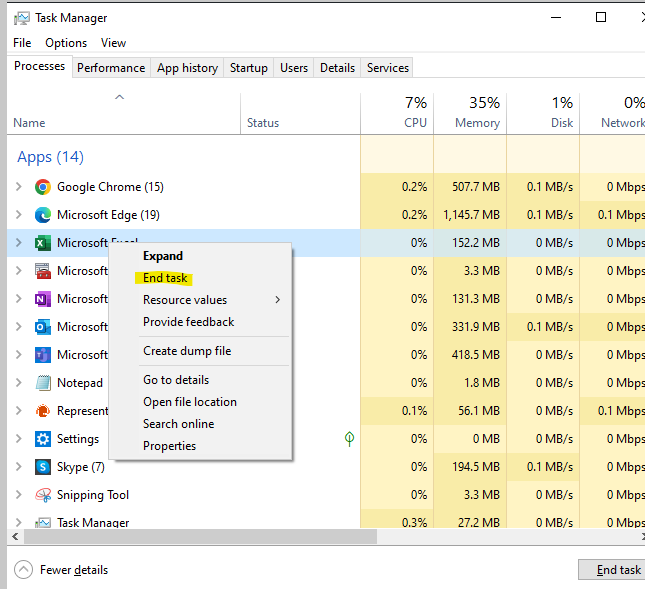Expand the Microsoft Edge process group
This screenshot has width=645, height=589.
[19, 215]
